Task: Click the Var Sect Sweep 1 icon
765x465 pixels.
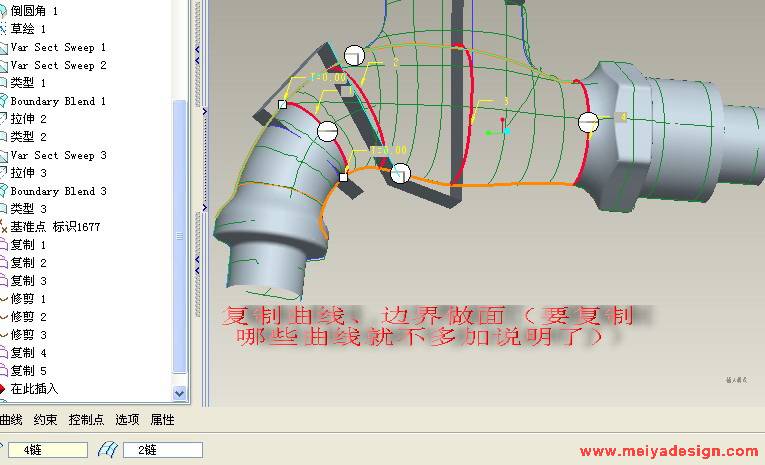Action: click(3, 48)
